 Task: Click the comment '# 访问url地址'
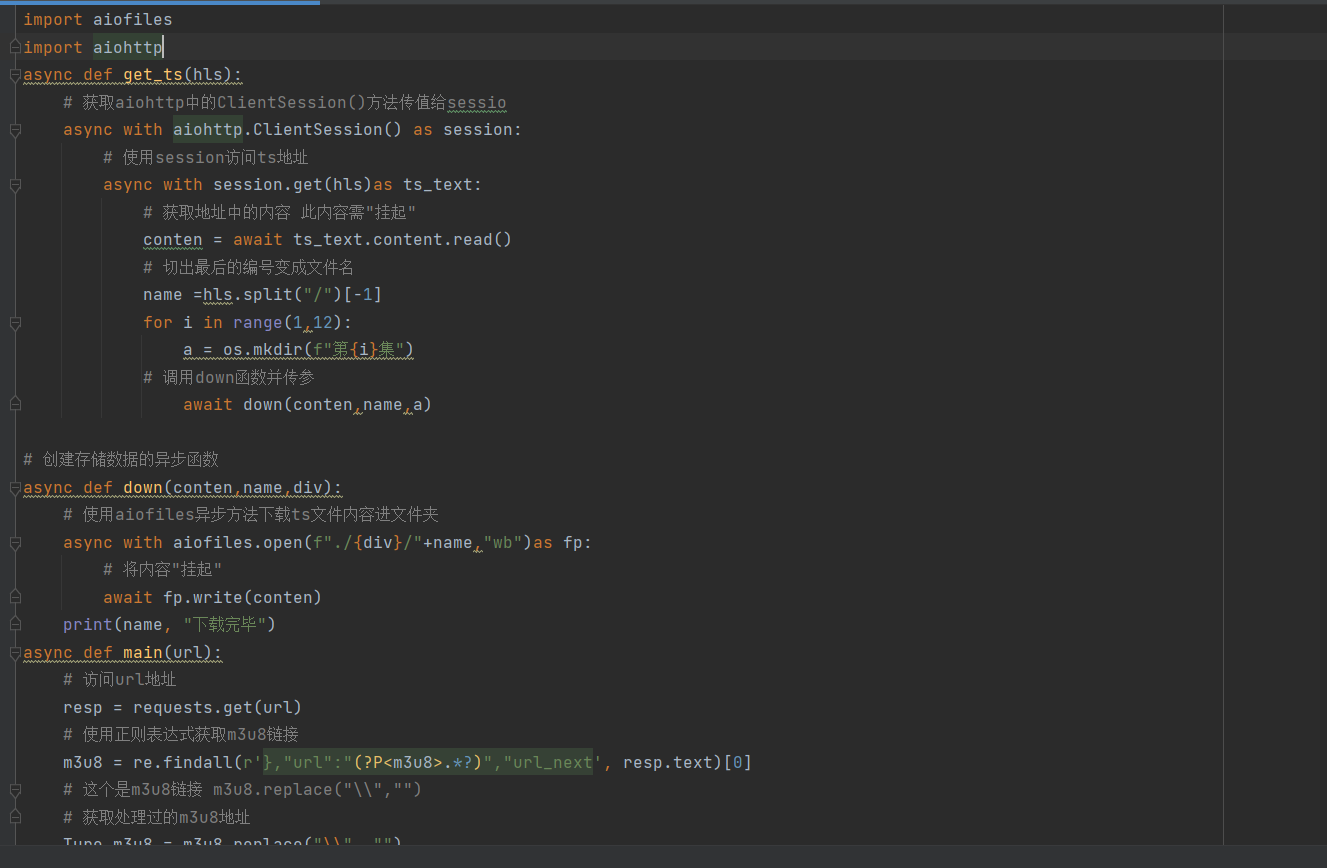[x=120, y=680]
